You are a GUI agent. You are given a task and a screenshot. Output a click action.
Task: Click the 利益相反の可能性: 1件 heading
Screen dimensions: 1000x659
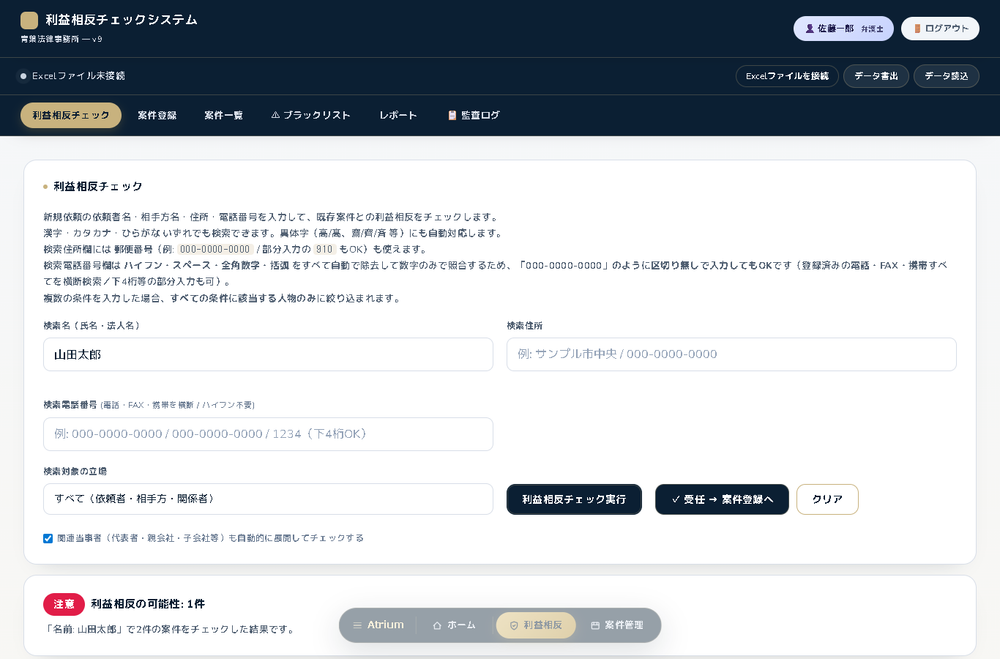coord(148,604)
